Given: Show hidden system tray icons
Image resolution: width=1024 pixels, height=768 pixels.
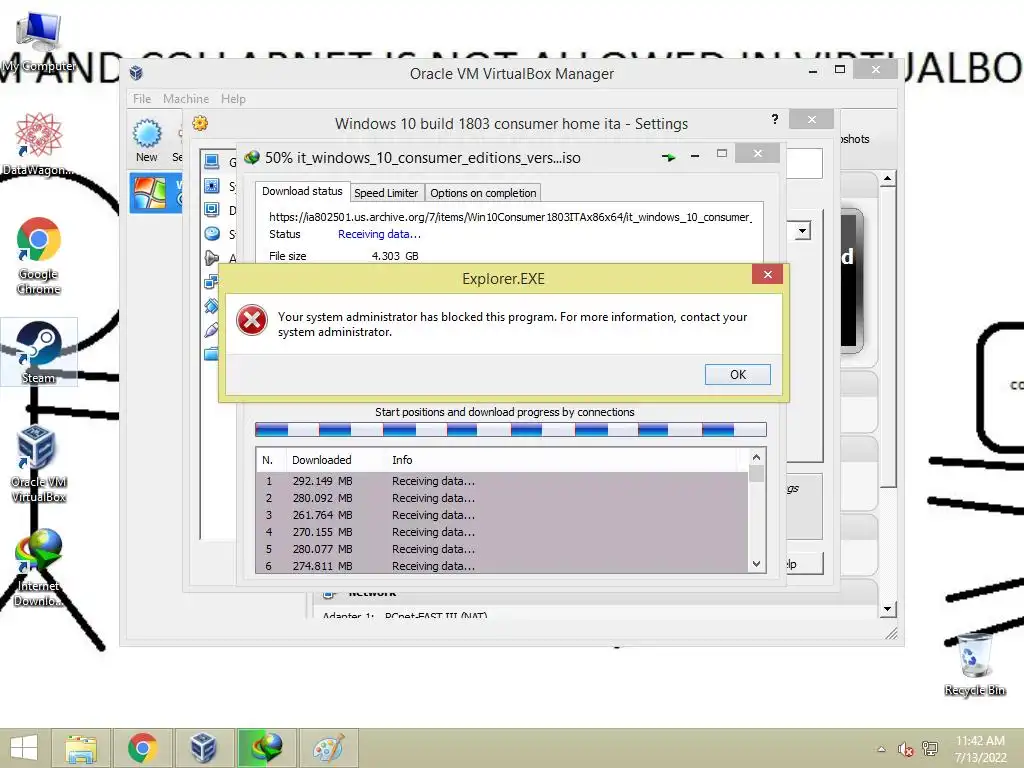Looking at the screenshot, I should (881, 749).
